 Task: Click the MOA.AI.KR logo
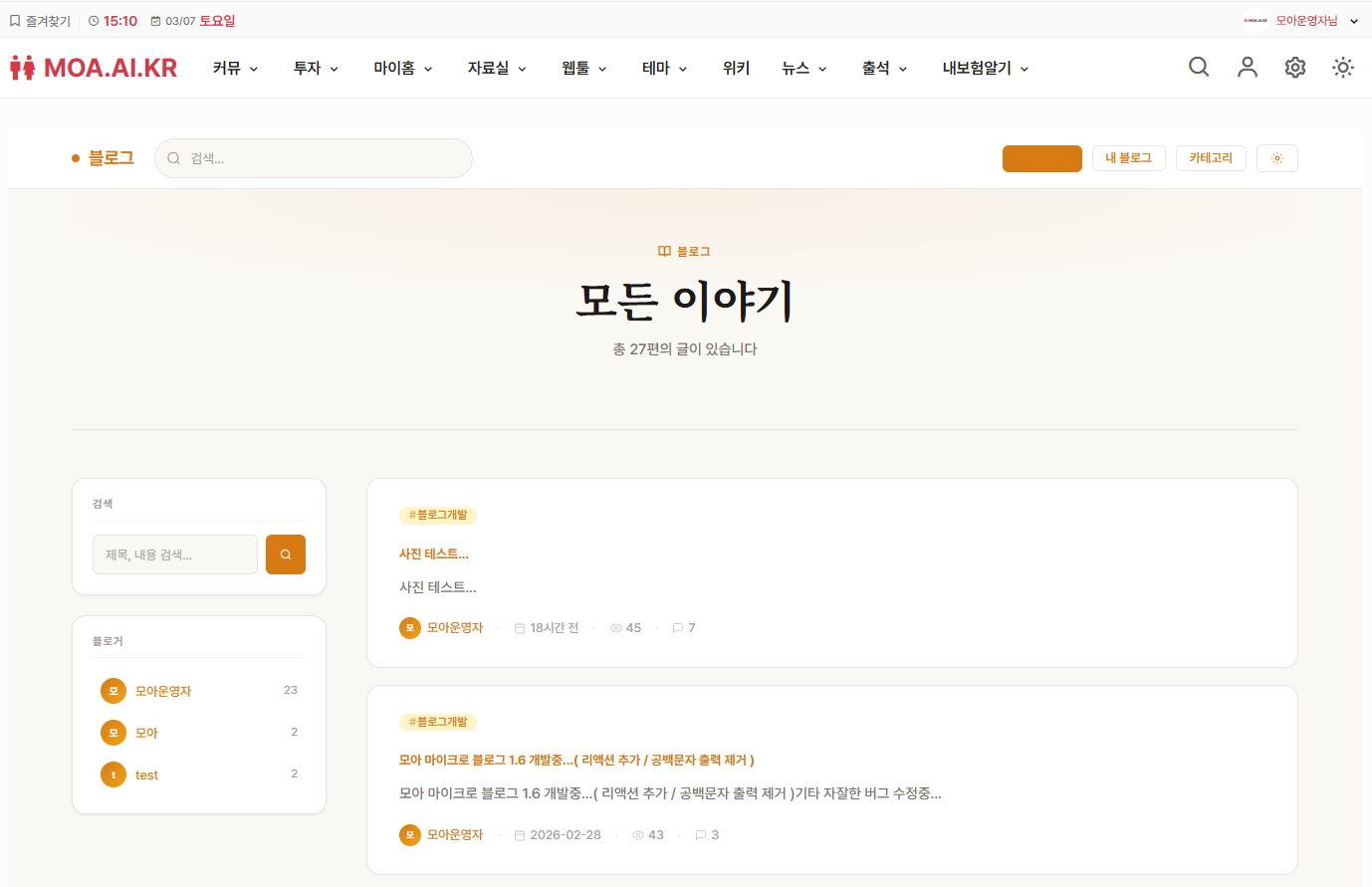tap(94, 68)
